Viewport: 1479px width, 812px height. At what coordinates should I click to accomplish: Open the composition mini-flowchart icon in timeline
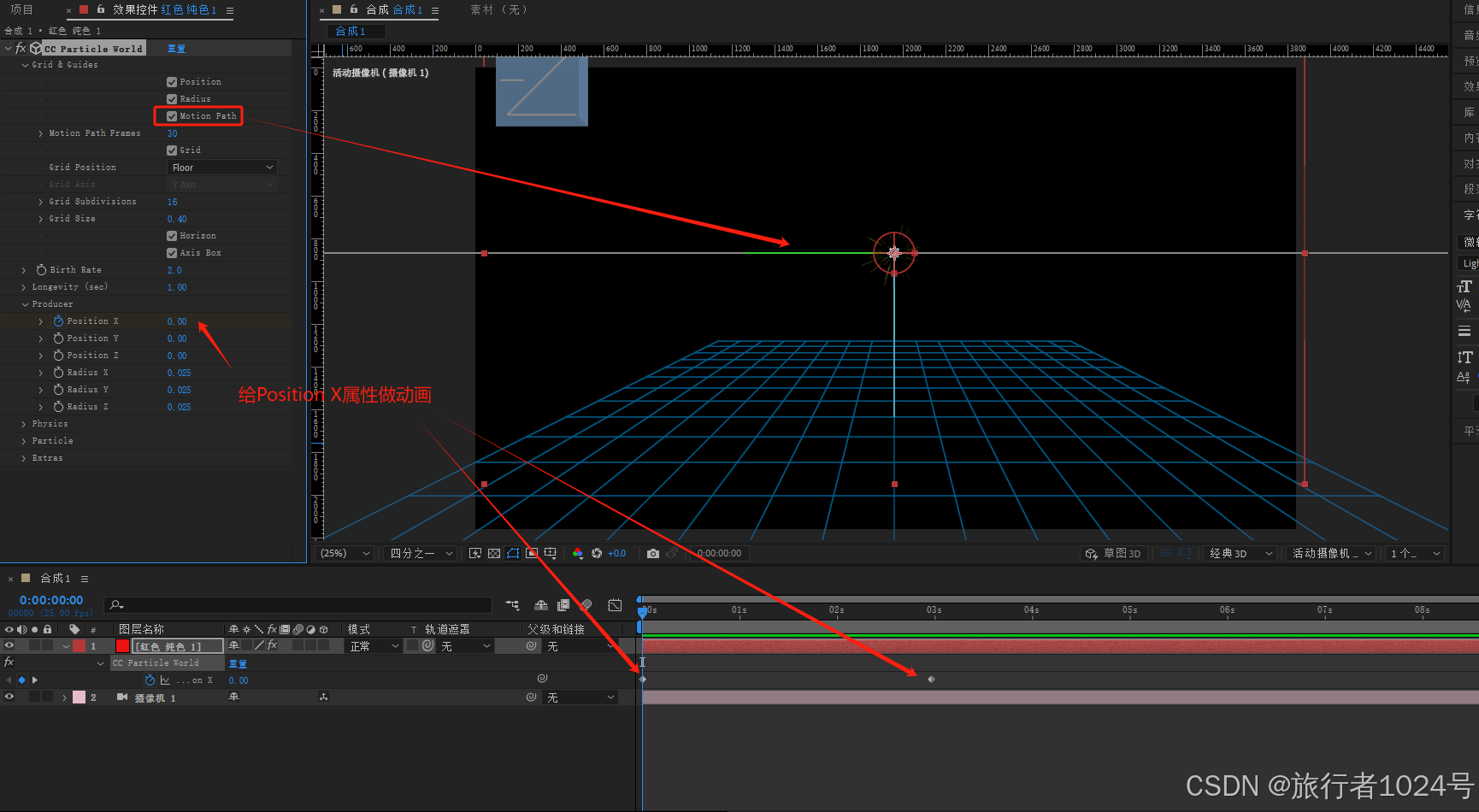pyautogui.click(x=512, y=605)
